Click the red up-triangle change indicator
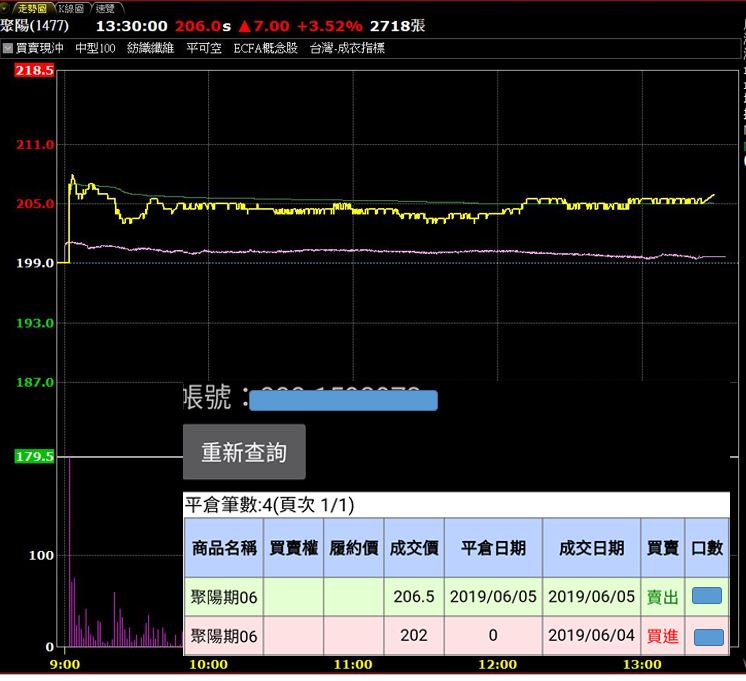This screenshot has height=681, width=746. (x=245, y=26)
